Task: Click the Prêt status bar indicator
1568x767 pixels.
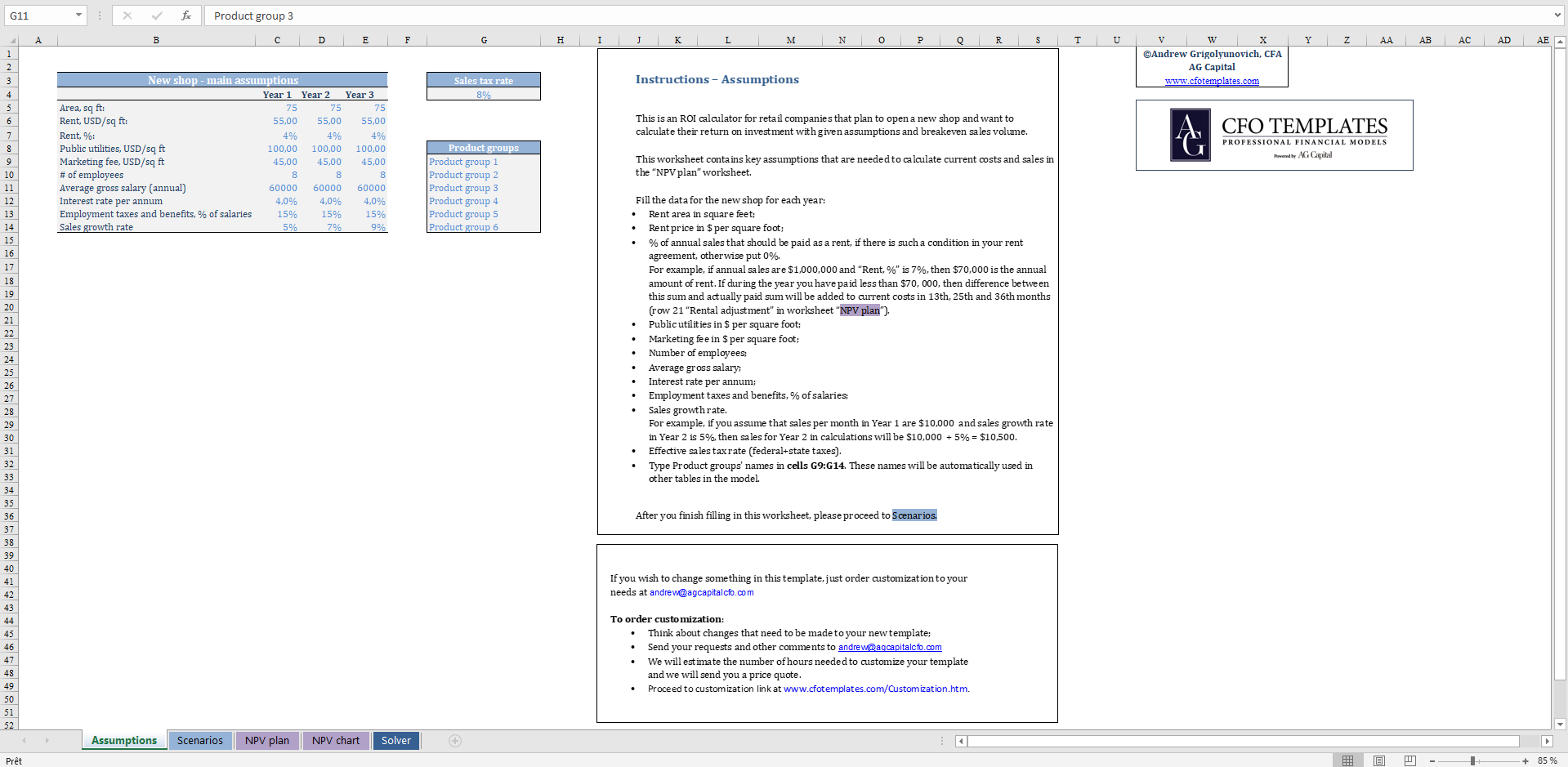Action: coord(14,760)
